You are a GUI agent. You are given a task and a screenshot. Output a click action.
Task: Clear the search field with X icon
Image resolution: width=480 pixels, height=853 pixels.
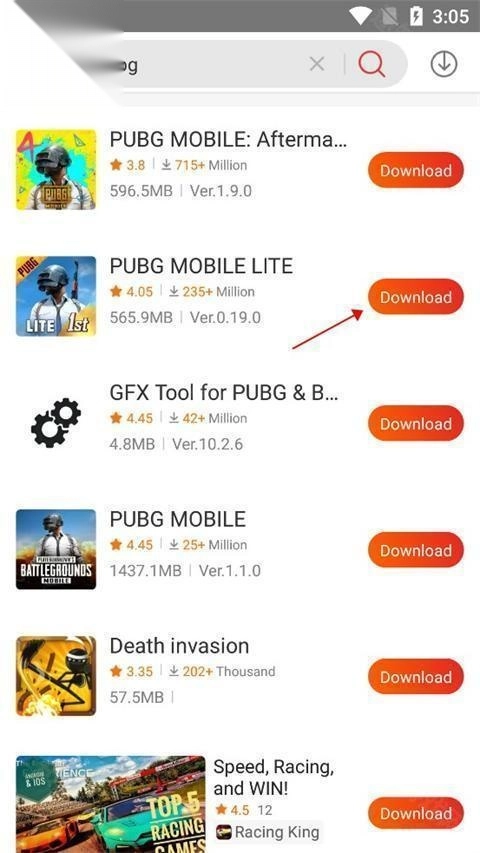tap(317, 64)
